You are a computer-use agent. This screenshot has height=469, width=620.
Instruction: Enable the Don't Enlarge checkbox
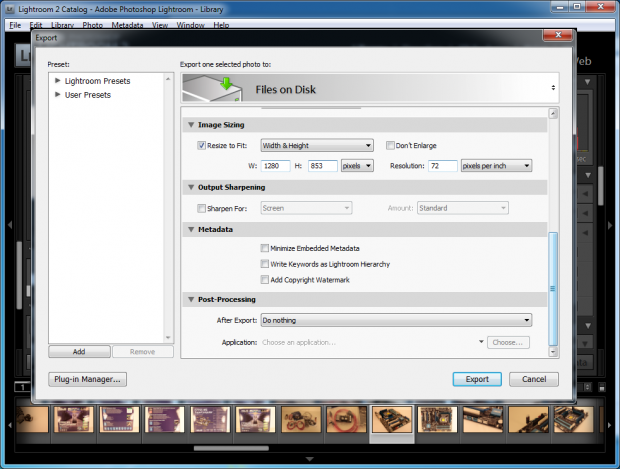coord(390,146)
